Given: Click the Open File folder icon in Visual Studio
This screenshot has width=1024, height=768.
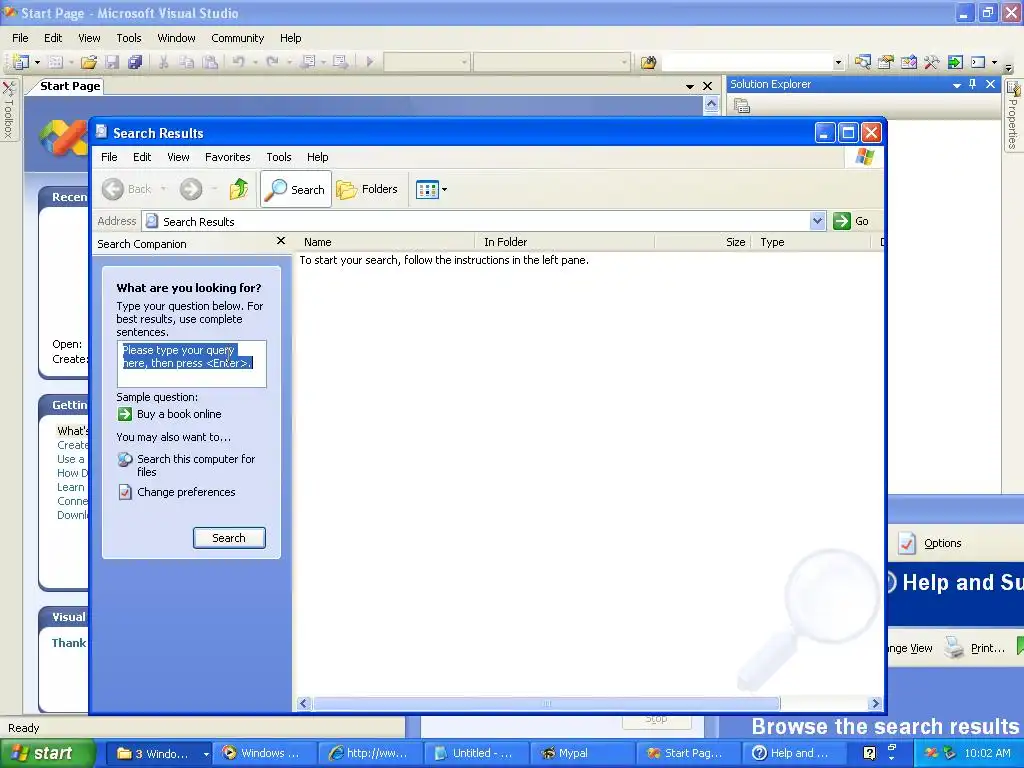Looking at the screenshot, I should click(89, 62).
